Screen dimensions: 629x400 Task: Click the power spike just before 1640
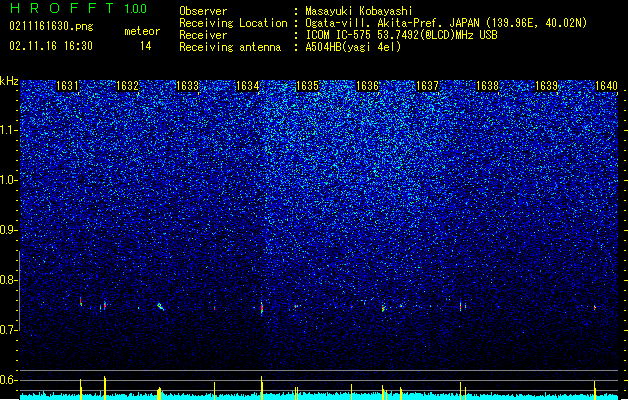pos(595,390)
